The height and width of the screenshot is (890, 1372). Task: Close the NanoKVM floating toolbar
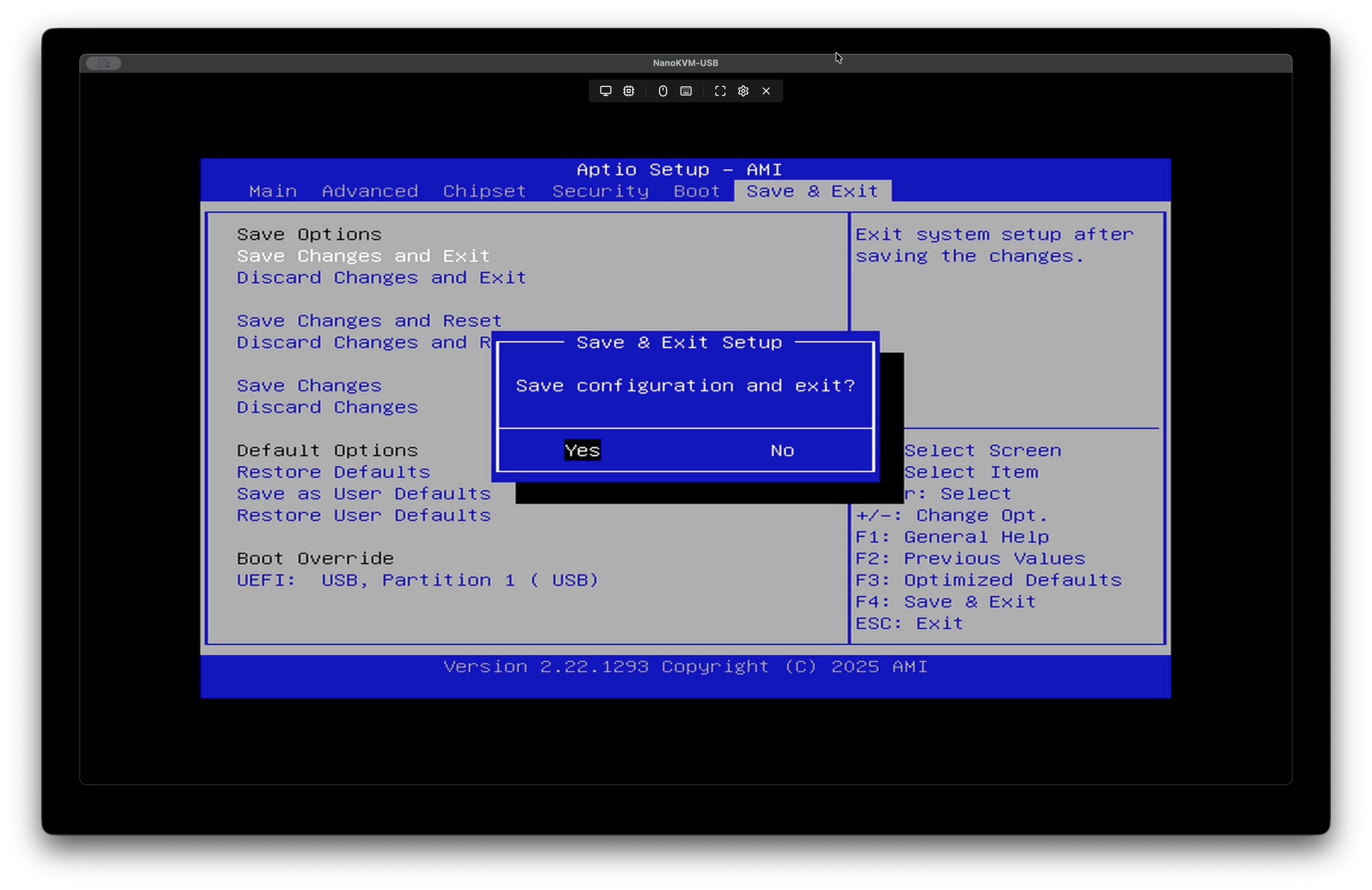[x=766, y=91]
